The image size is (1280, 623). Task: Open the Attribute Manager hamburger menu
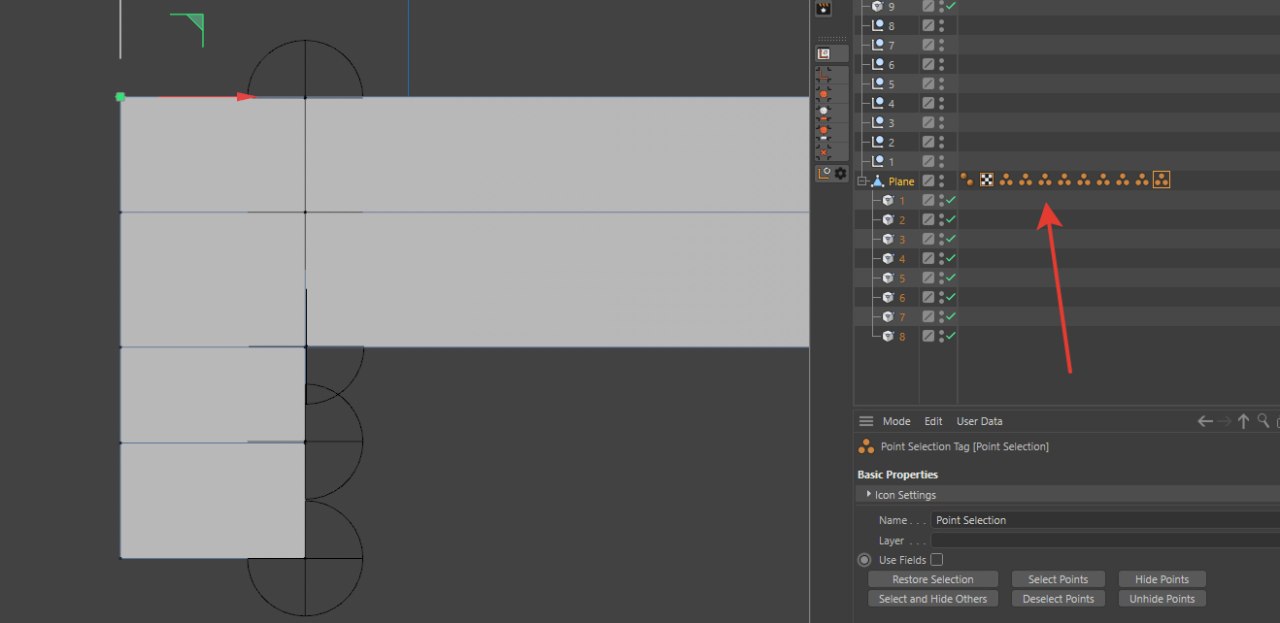point(866,421)
